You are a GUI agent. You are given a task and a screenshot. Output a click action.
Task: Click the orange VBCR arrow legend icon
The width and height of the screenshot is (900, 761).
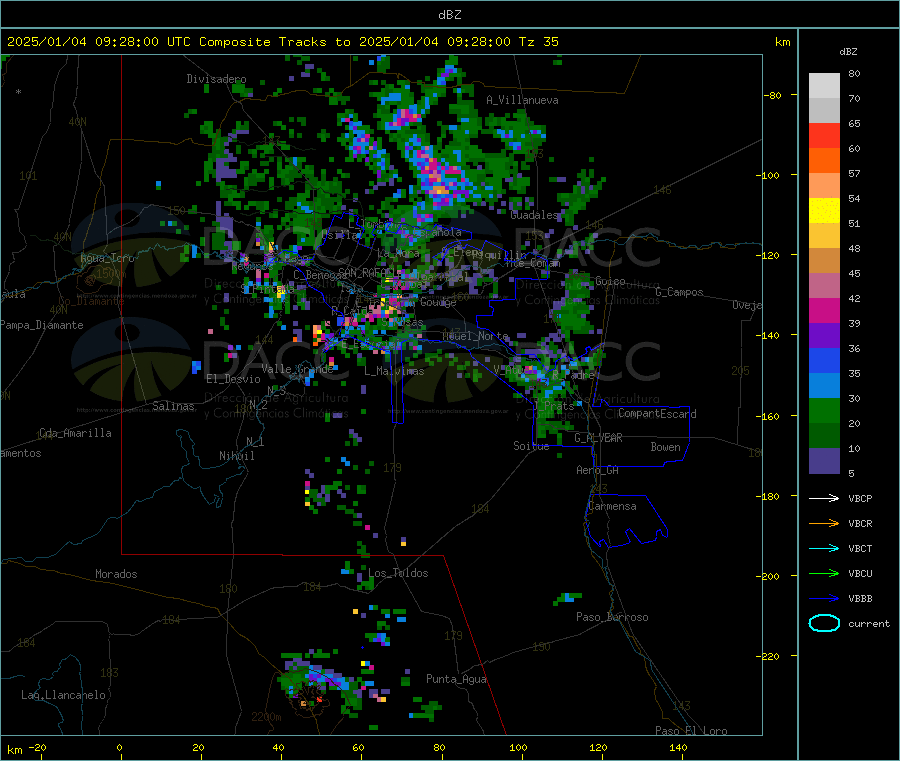824,523
